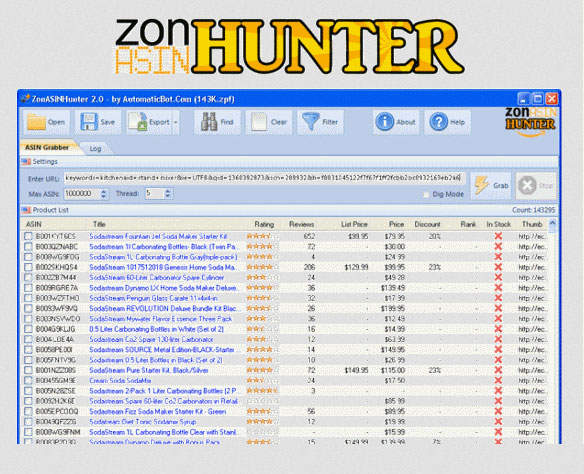This screenshot has height=474, width=584.
Task: Clear the list with the Clear icon
Action: [269, 122]
